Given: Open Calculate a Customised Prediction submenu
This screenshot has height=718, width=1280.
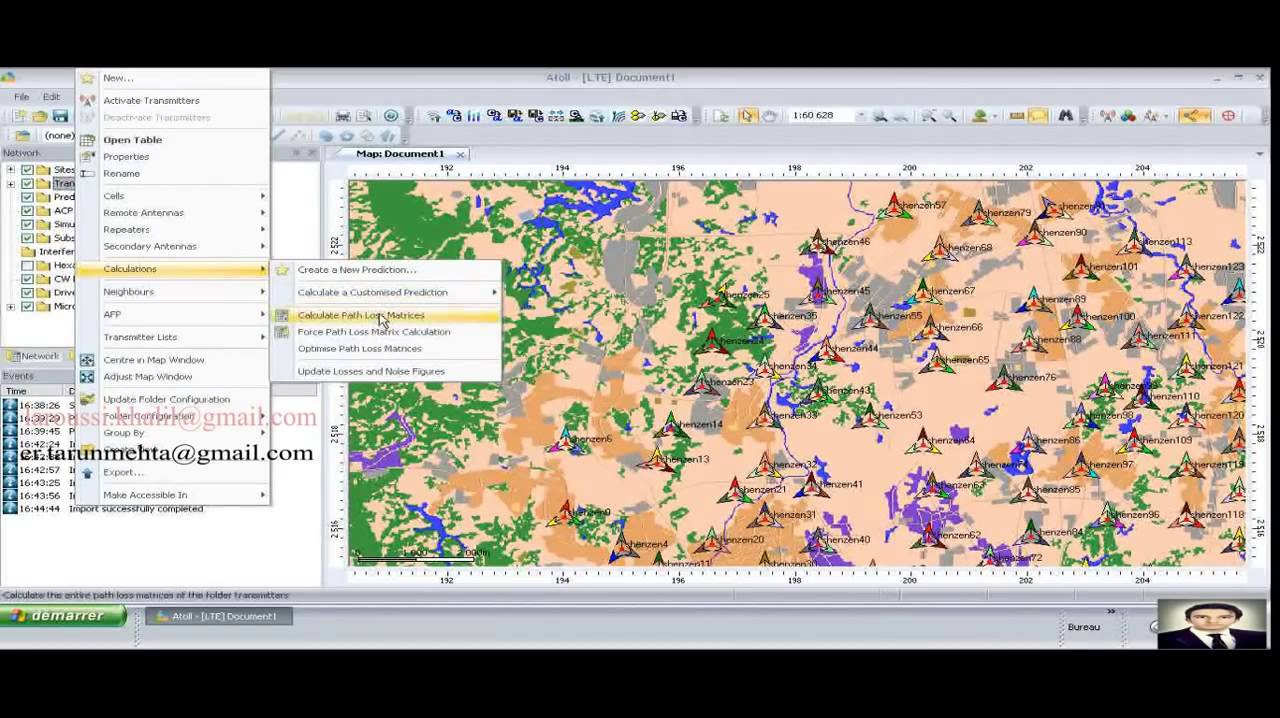Looking at the screenshot, I should 385,293.
